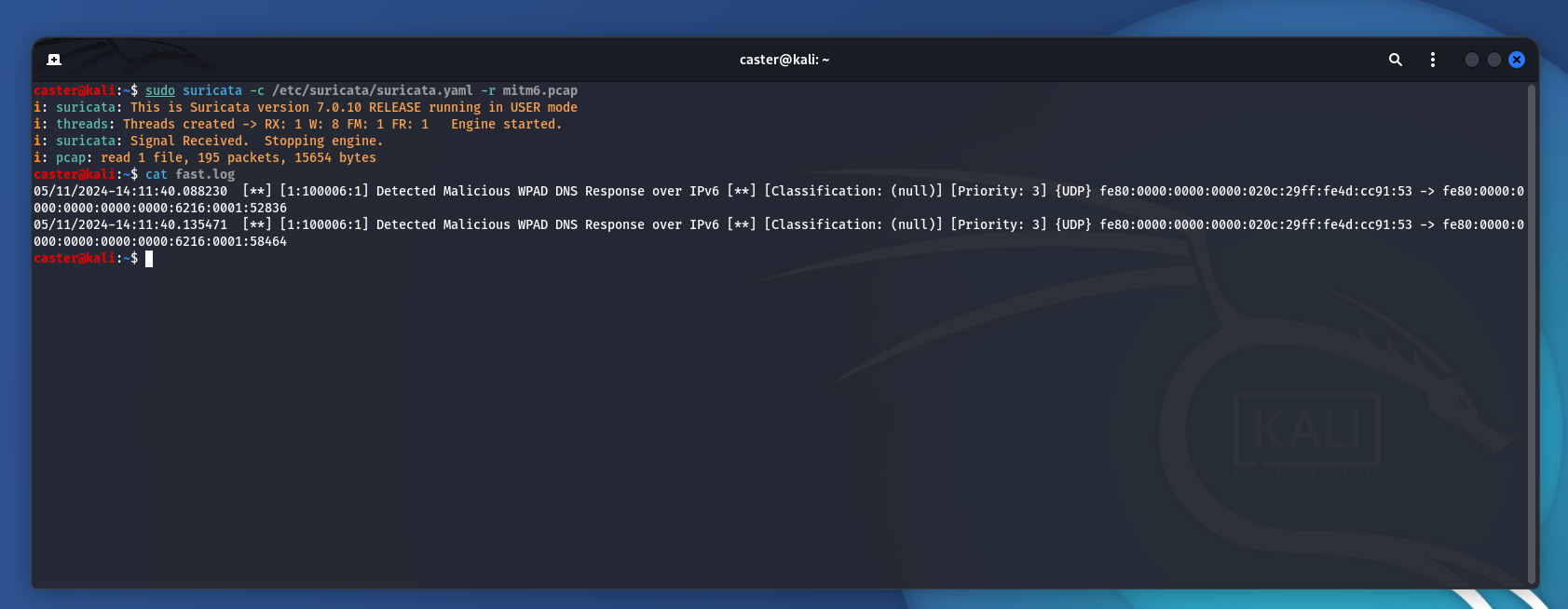Close the terminal window
The height and width of the screenshot is (609, 1568).
pos(1517,60)
